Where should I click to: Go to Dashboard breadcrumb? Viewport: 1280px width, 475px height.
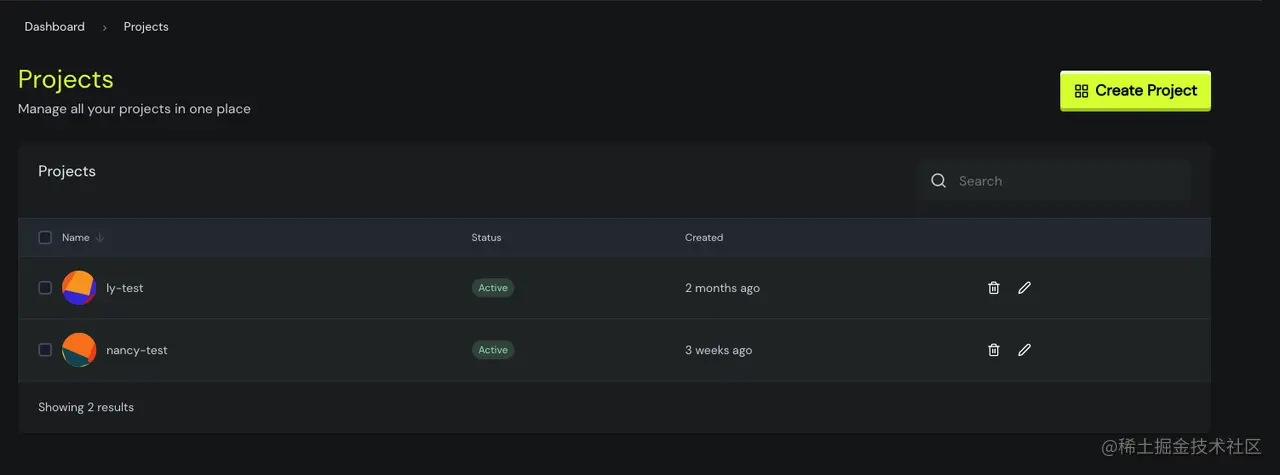coord(55,27)
